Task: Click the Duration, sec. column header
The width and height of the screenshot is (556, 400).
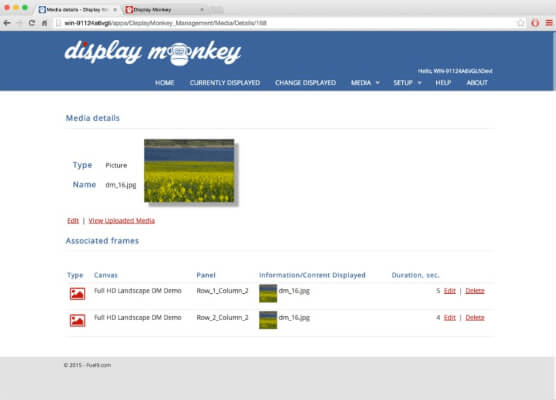Action: click(x=415, y=275)
